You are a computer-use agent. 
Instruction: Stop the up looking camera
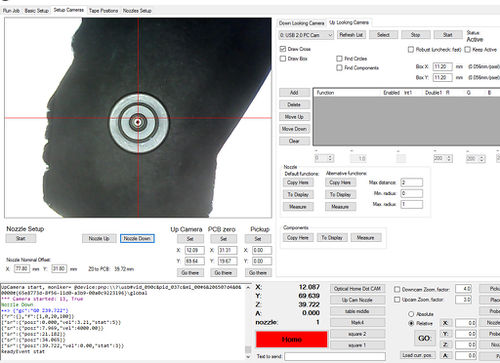click(x=415, y=35)
